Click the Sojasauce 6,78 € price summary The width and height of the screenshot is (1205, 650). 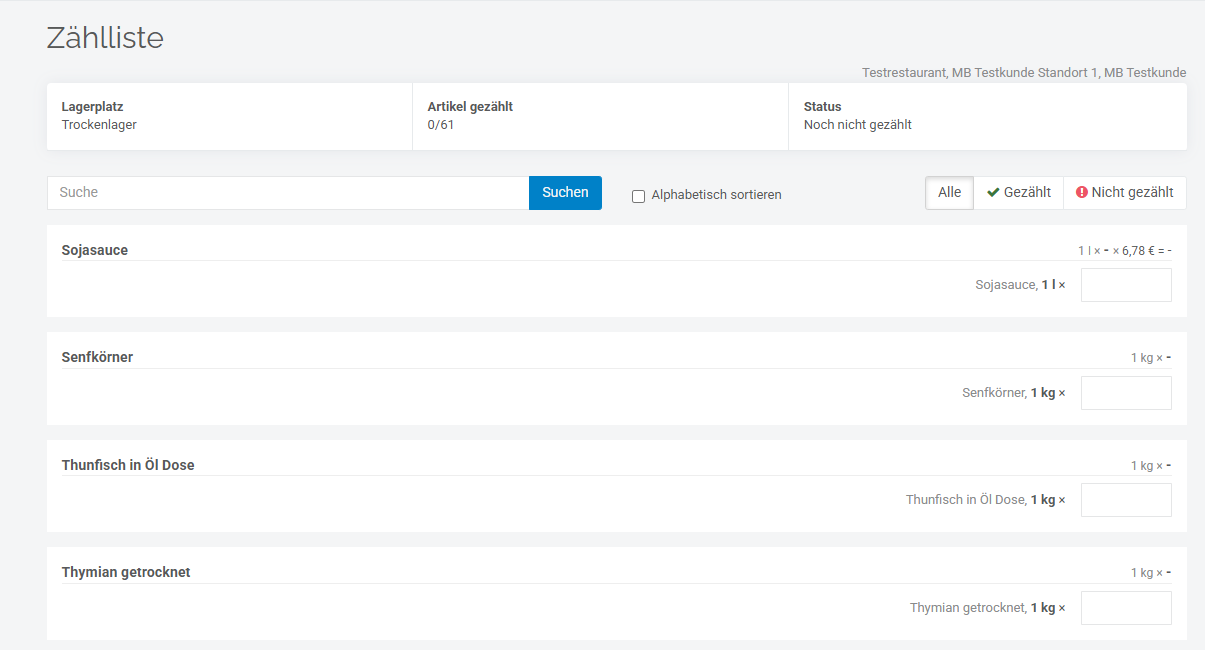tap(1124, 251)
